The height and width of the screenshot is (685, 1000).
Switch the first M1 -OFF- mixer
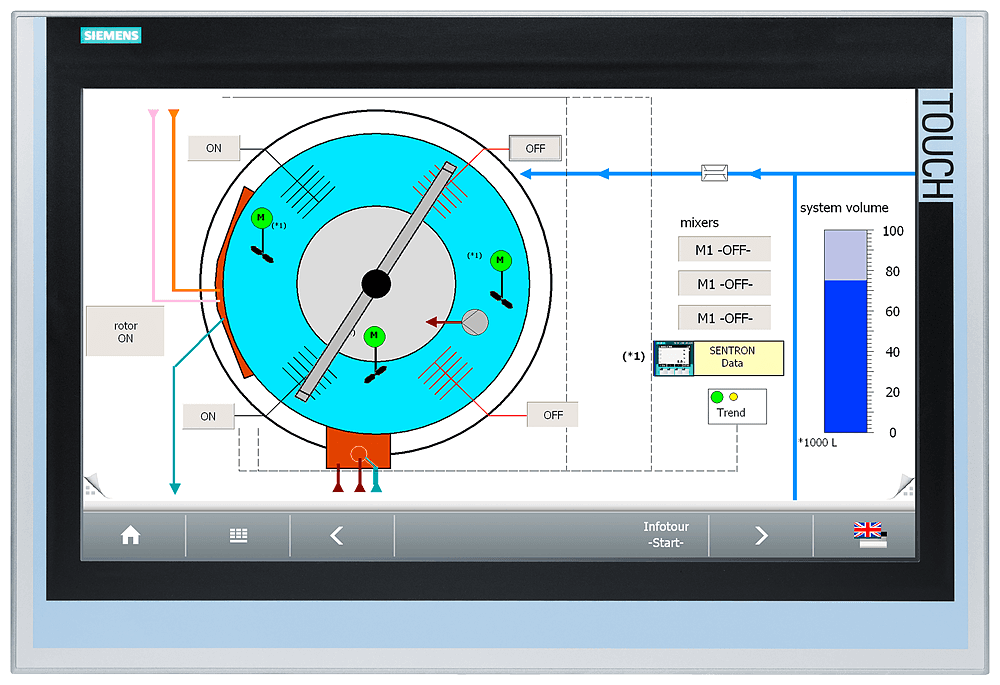click(724, 249)
